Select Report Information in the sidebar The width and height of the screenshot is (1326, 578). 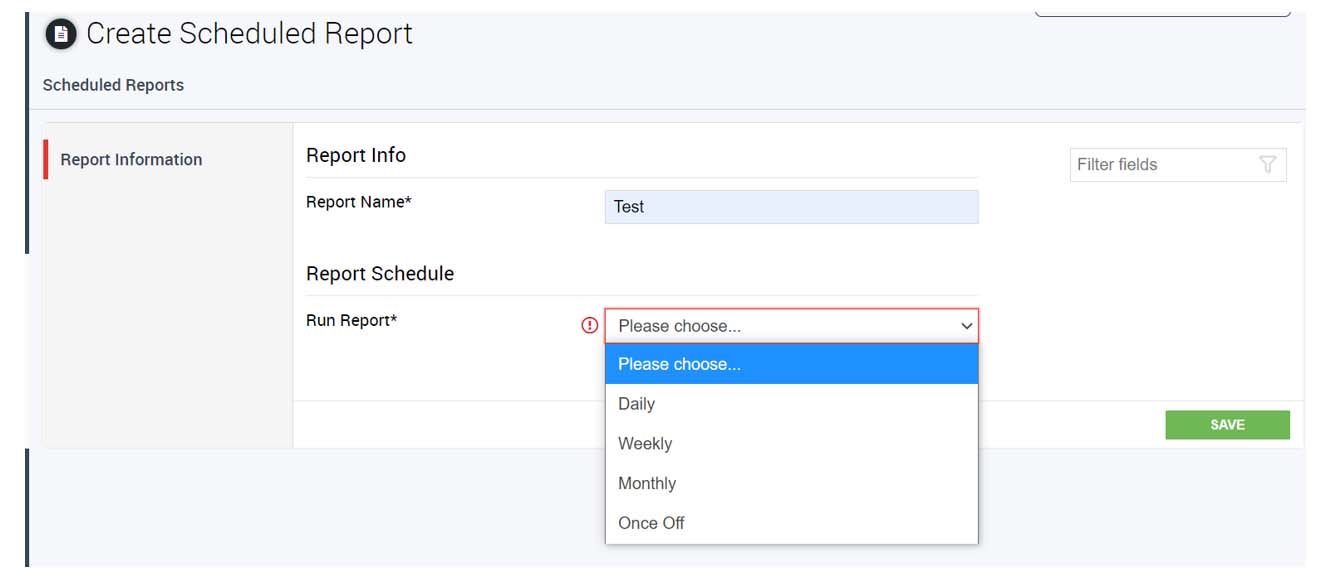tap(131, 159)
